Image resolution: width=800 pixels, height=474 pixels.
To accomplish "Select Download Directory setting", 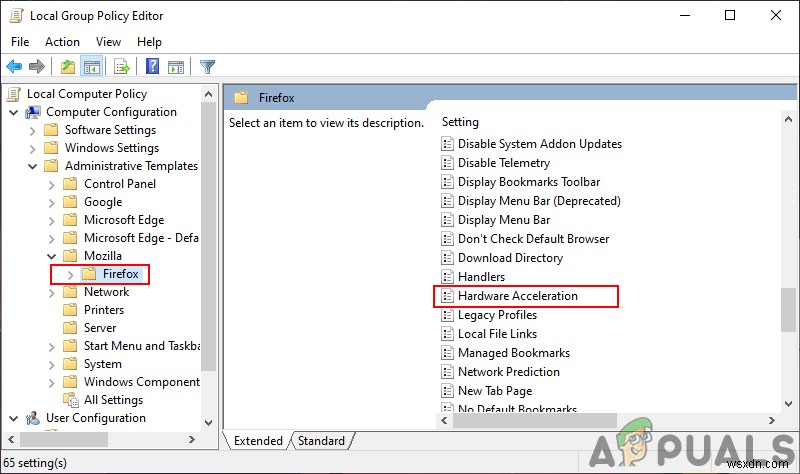I will (510, 258).
